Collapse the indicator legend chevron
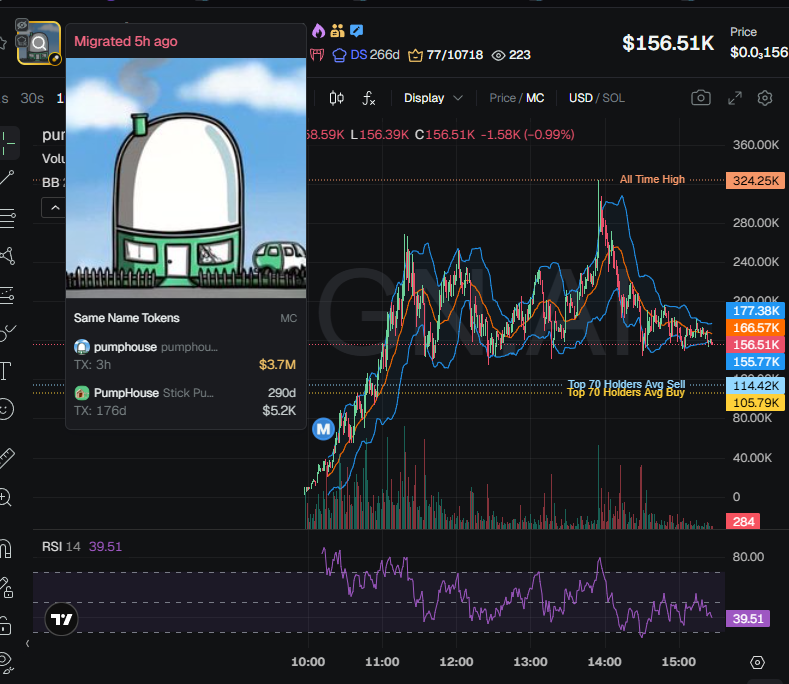 (x=55, y=207)
